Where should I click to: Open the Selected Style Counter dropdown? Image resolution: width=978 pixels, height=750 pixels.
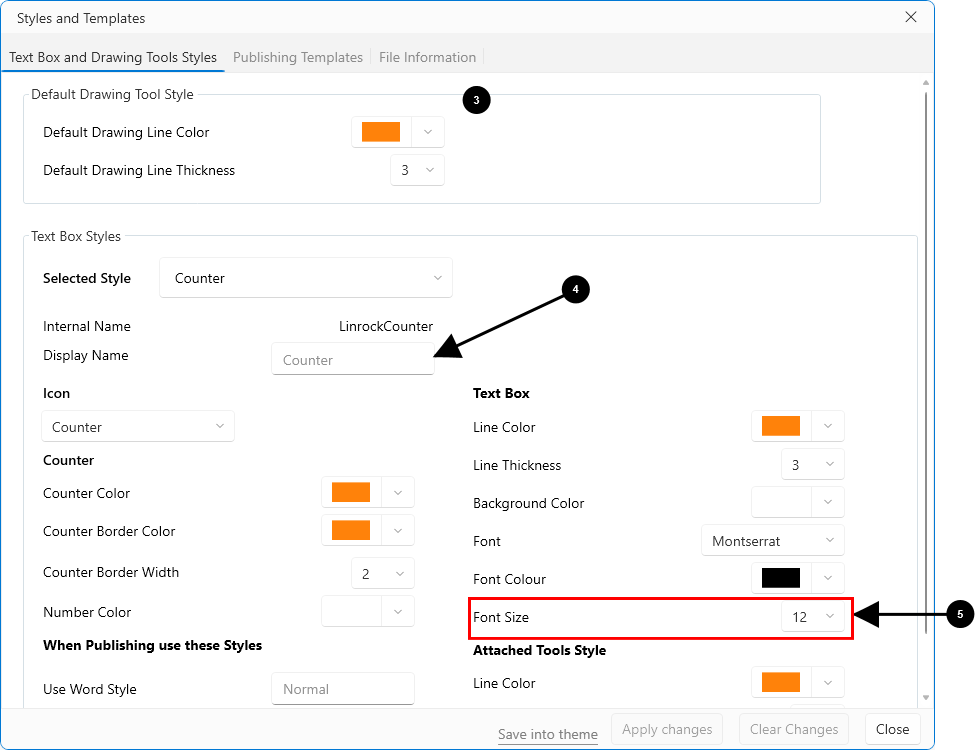coord(305,278)
